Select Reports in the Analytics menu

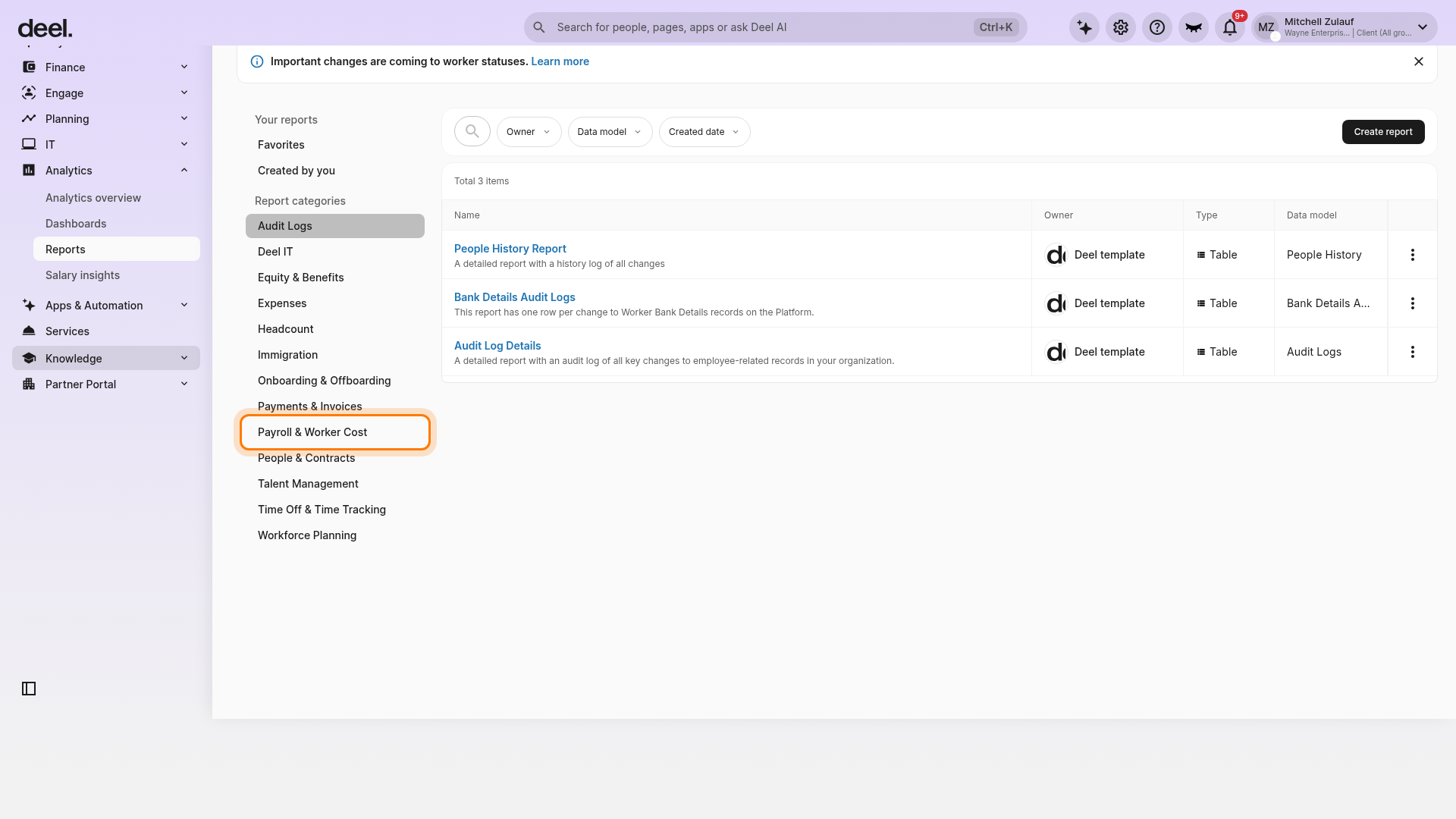(x=117, y=249)
